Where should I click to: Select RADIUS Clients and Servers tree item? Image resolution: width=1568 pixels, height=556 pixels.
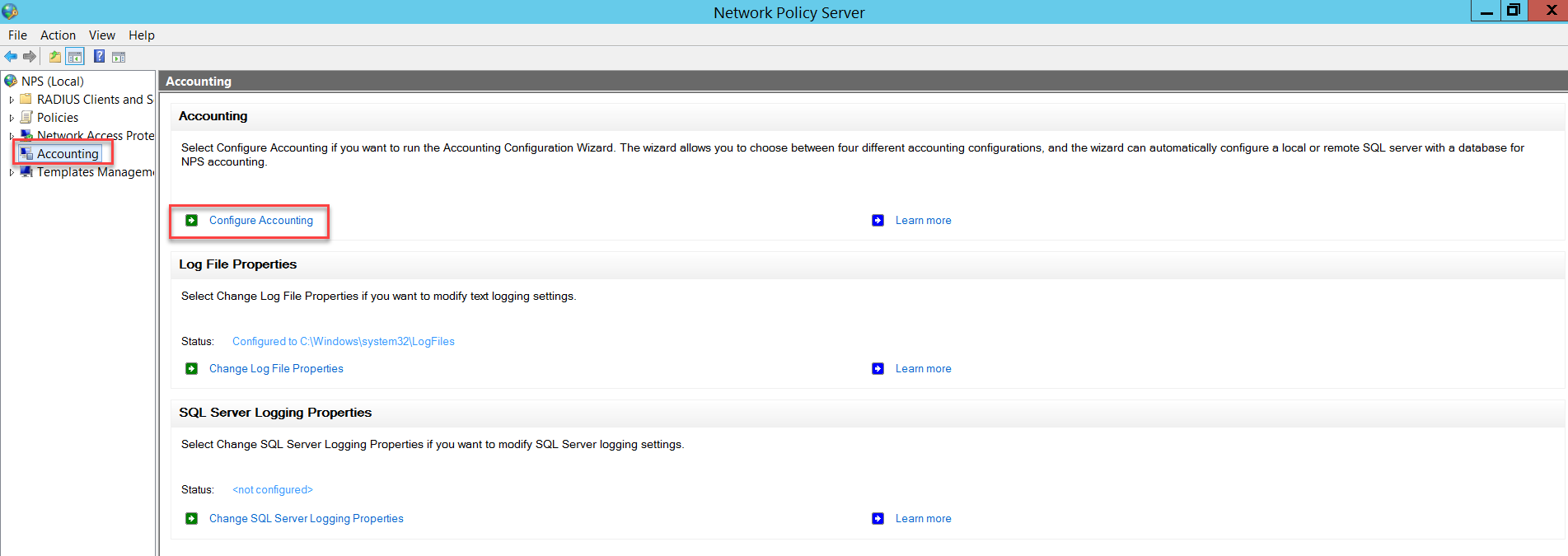tap(95, 99)
